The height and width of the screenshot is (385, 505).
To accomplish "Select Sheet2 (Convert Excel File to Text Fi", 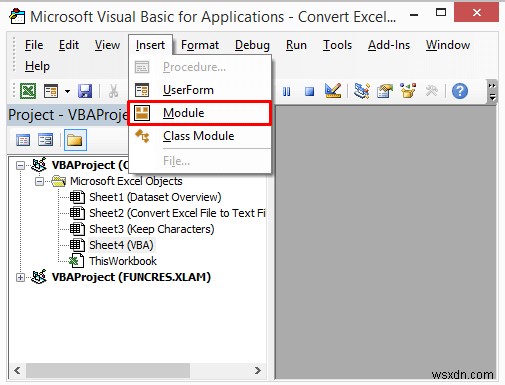I will point(177,213).
